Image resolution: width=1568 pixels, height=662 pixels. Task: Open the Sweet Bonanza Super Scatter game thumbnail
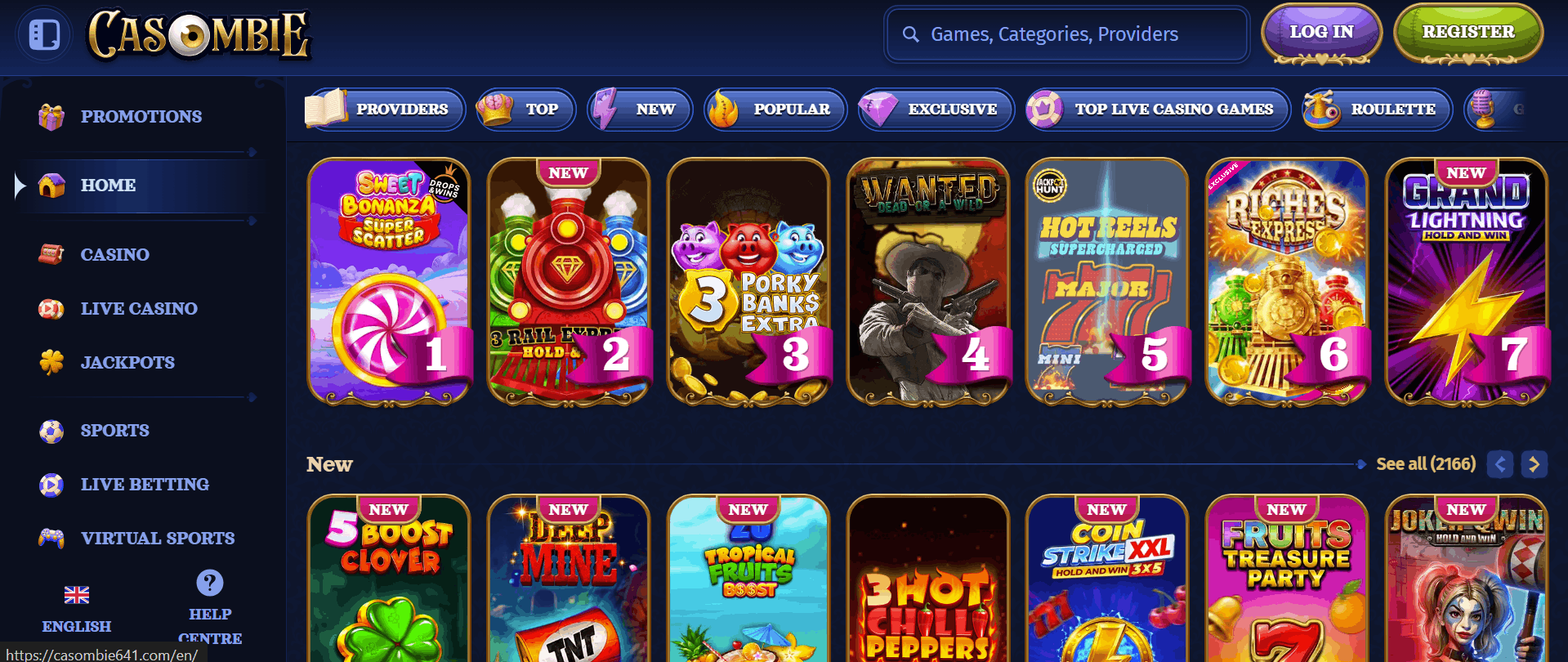(x=389, y=282)
